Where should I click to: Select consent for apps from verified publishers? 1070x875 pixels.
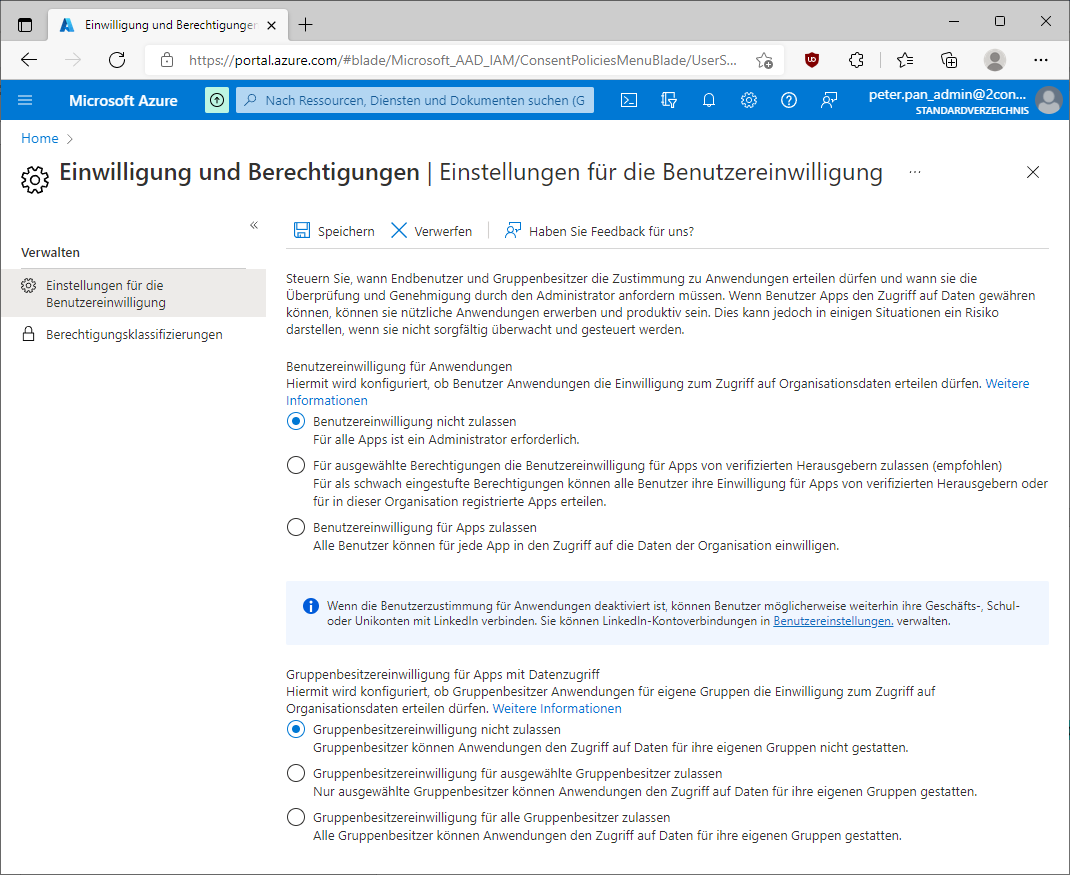coord(295,465)
